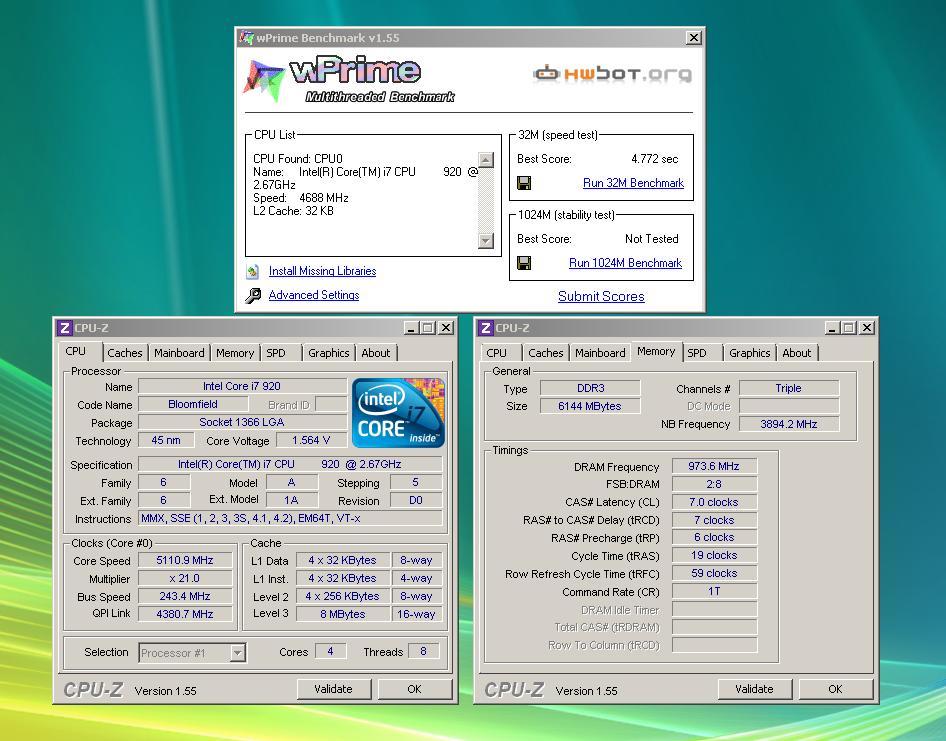The width and height of the screenshot is (946, 741).
Task: Click the Intel Core i7 inside badge
Action: [398, 413]
